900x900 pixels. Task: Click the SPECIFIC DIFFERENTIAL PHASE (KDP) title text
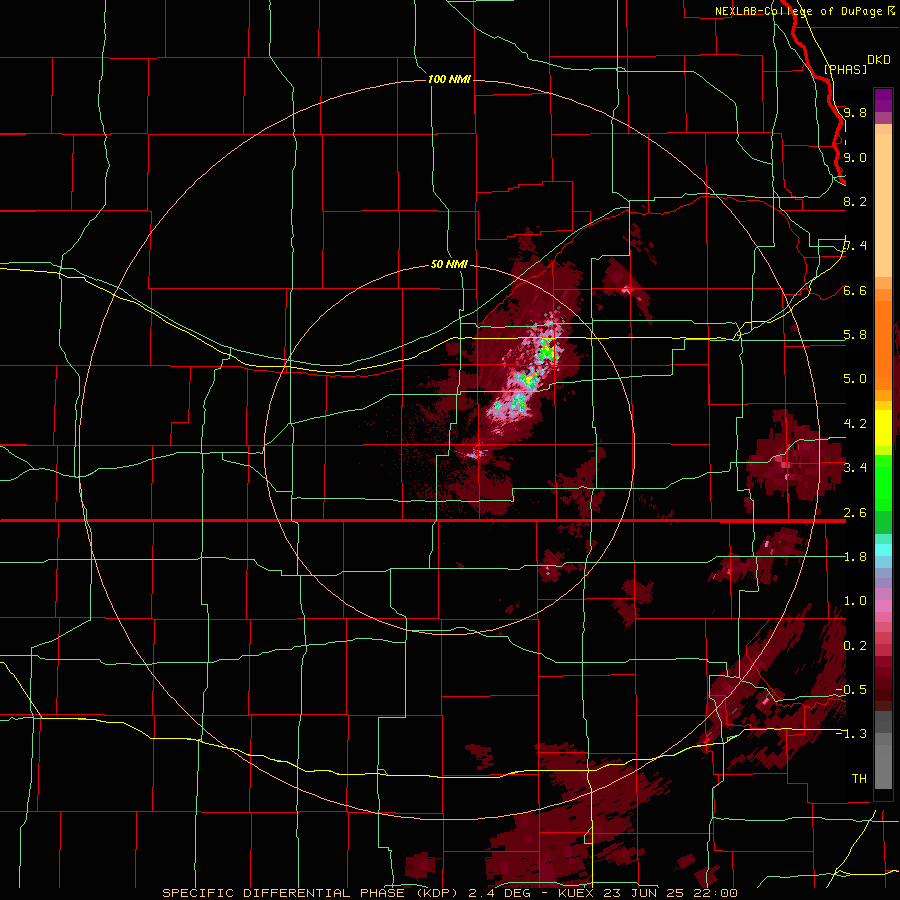[312, 893]
